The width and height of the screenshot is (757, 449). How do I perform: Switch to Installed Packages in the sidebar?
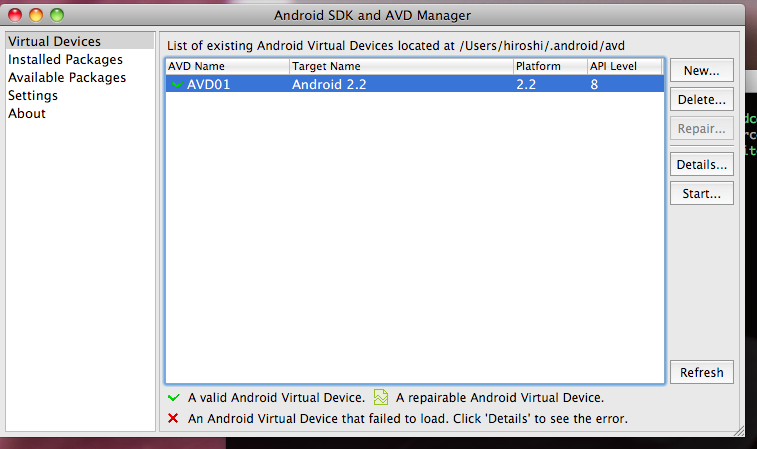[x=65, y=60]
